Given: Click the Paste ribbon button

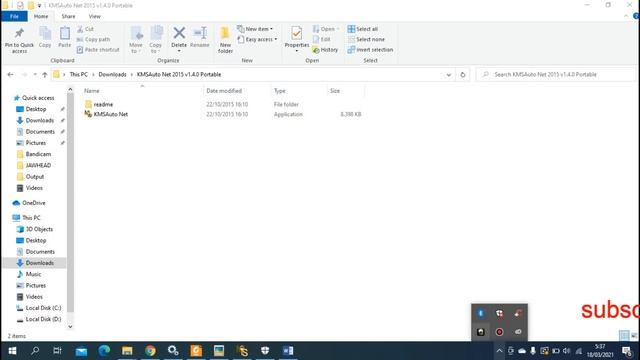Looking at the screenshot, I should click(64, 37).
